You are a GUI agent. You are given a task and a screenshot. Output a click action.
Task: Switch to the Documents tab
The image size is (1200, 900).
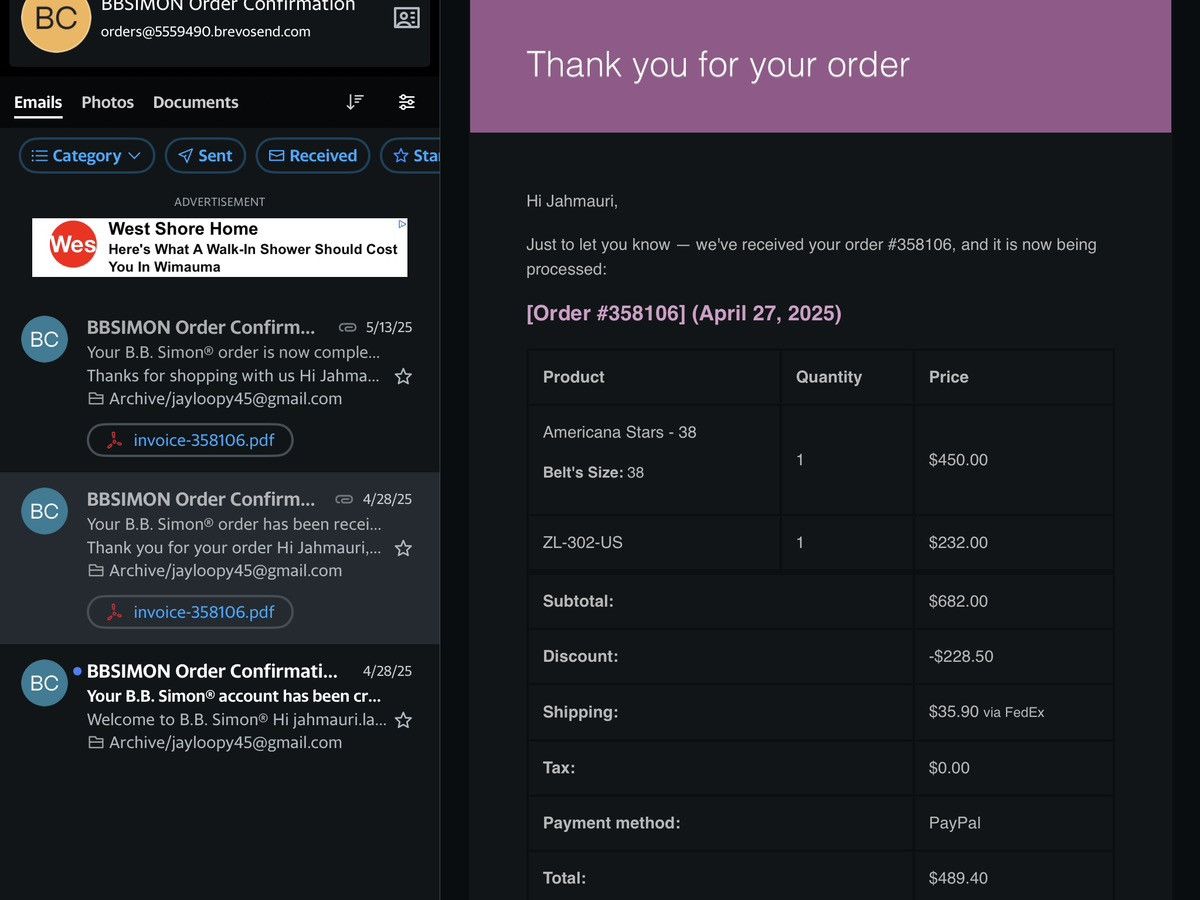tap(196, 102)
